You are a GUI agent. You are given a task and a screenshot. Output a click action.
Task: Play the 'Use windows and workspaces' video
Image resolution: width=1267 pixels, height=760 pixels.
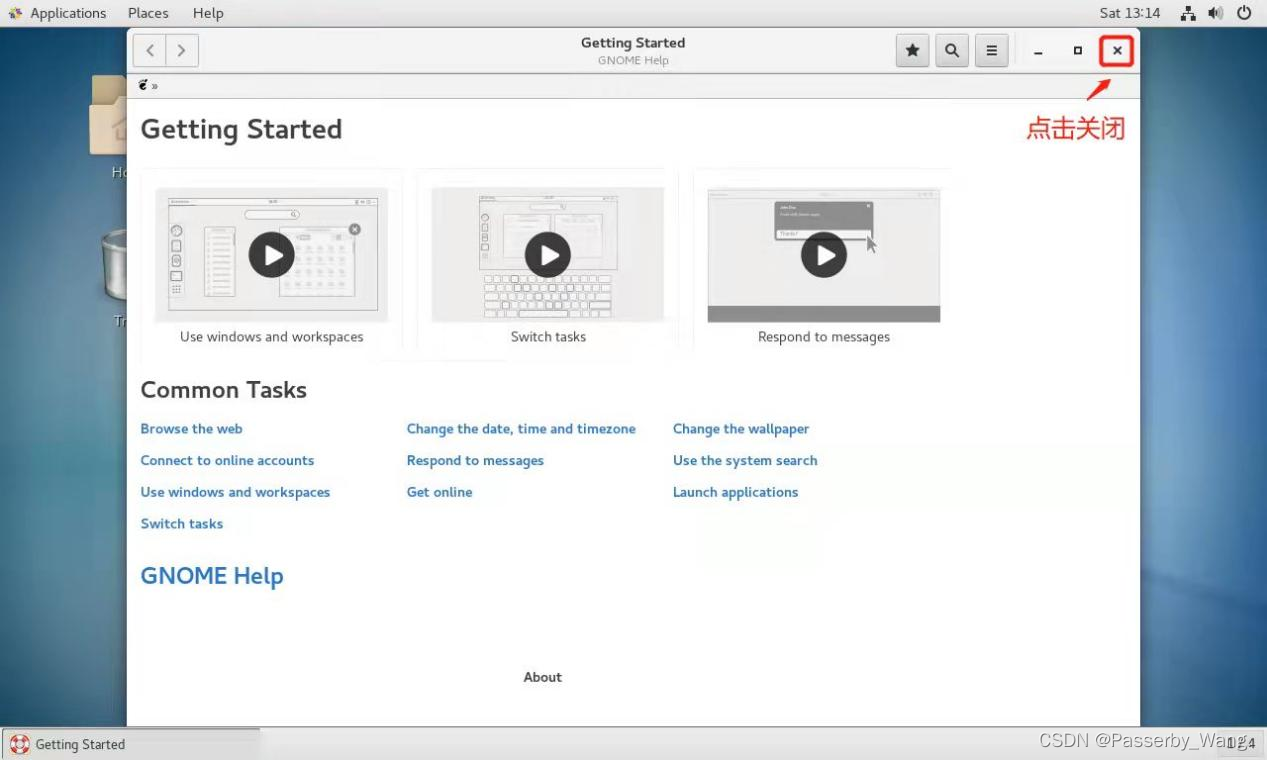click(272, 255)
